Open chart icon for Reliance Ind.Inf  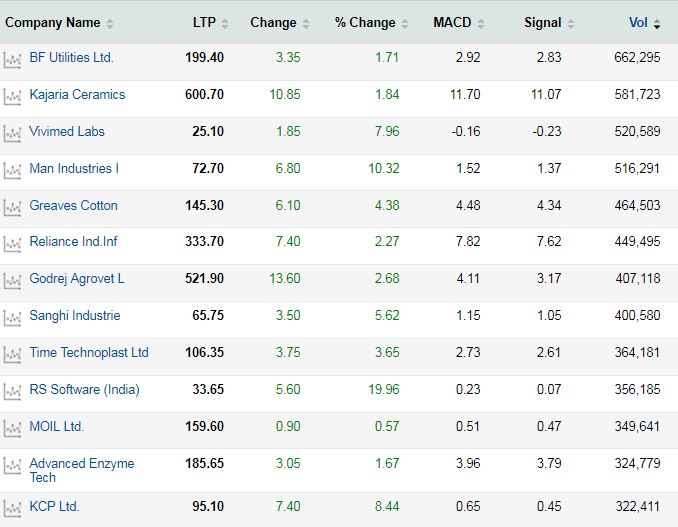coord(12,244)
